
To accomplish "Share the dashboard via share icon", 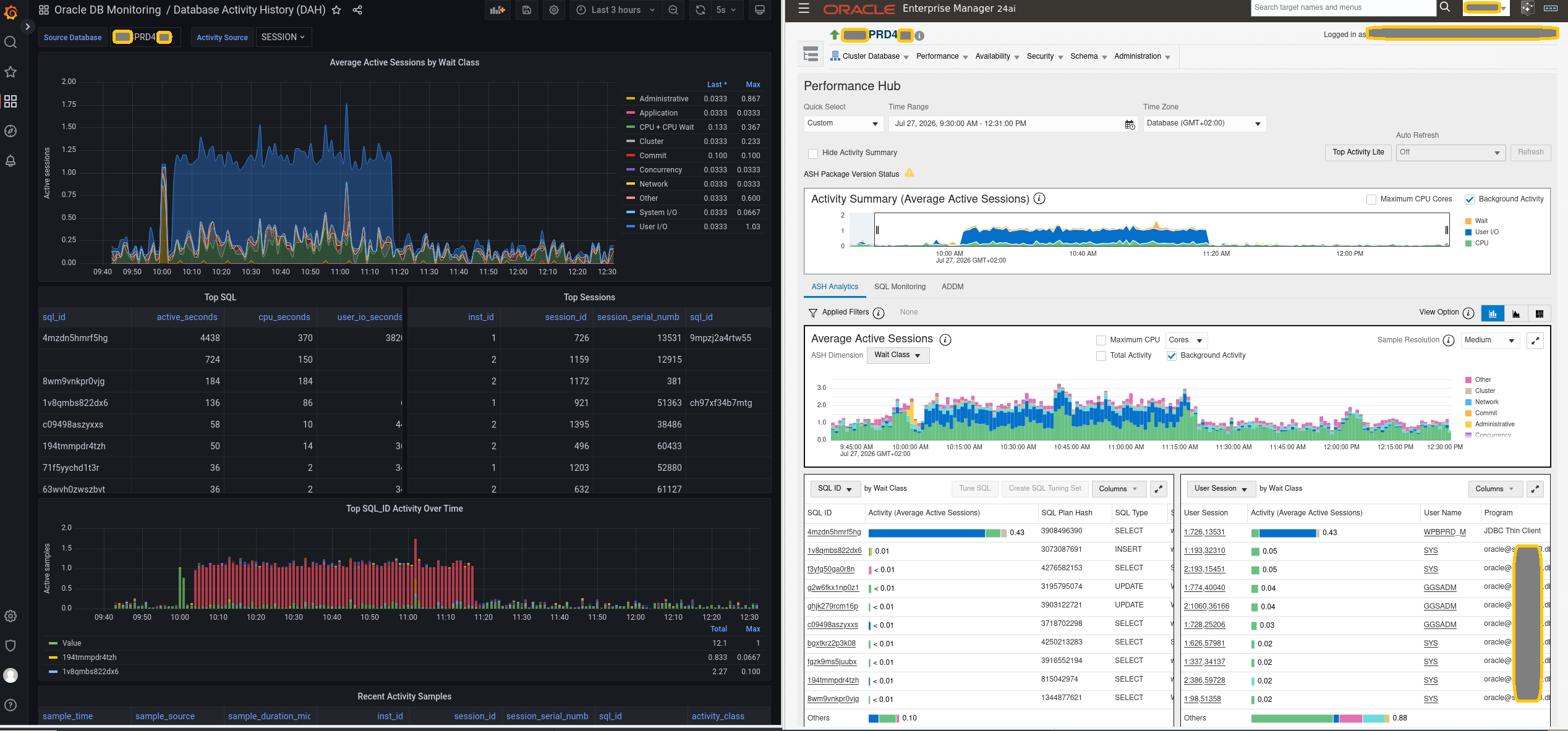I will point(357,10).
